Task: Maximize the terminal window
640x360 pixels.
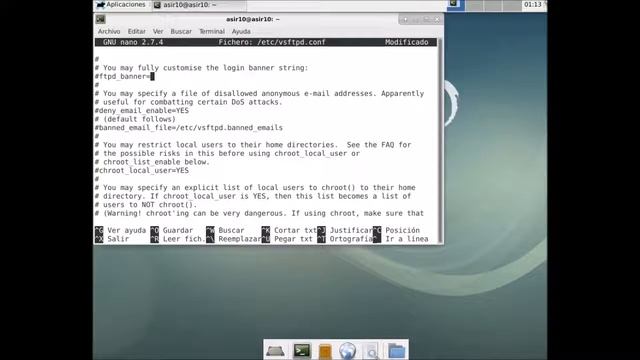Action: [x=426, y=19]
